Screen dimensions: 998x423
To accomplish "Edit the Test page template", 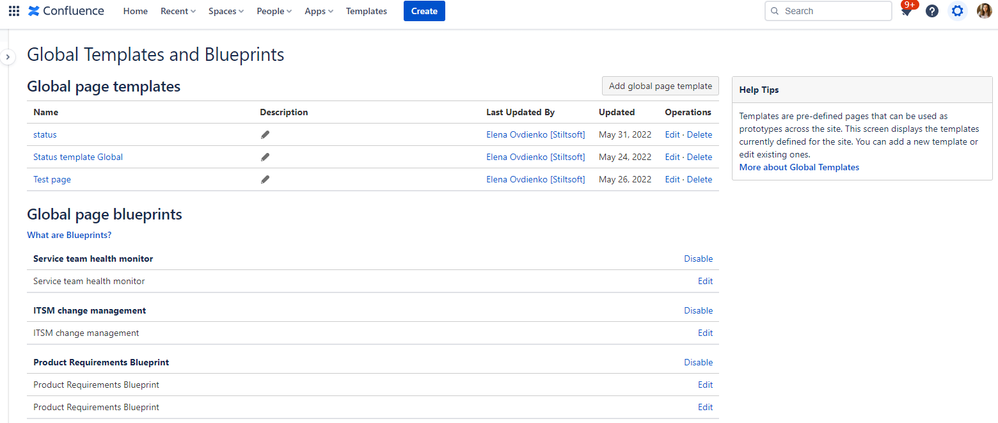I will tap(672, 179).
